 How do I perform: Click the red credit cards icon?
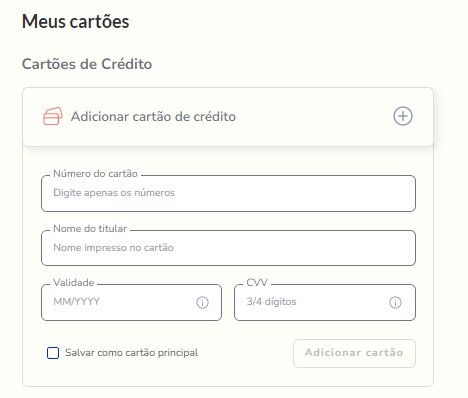tap(53, 116)
